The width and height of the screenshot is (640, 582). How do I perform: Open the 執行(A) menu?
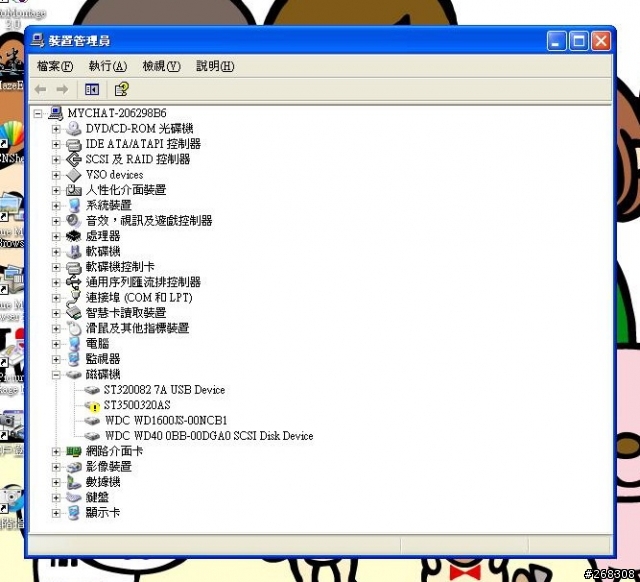108,66
